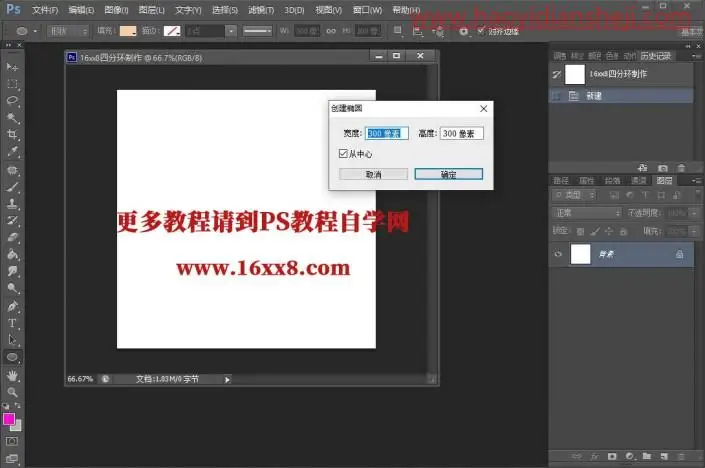Viewport: 705px width, 468px height.
Task: Select the Rectangular Marquee tool
Action: 12,84
